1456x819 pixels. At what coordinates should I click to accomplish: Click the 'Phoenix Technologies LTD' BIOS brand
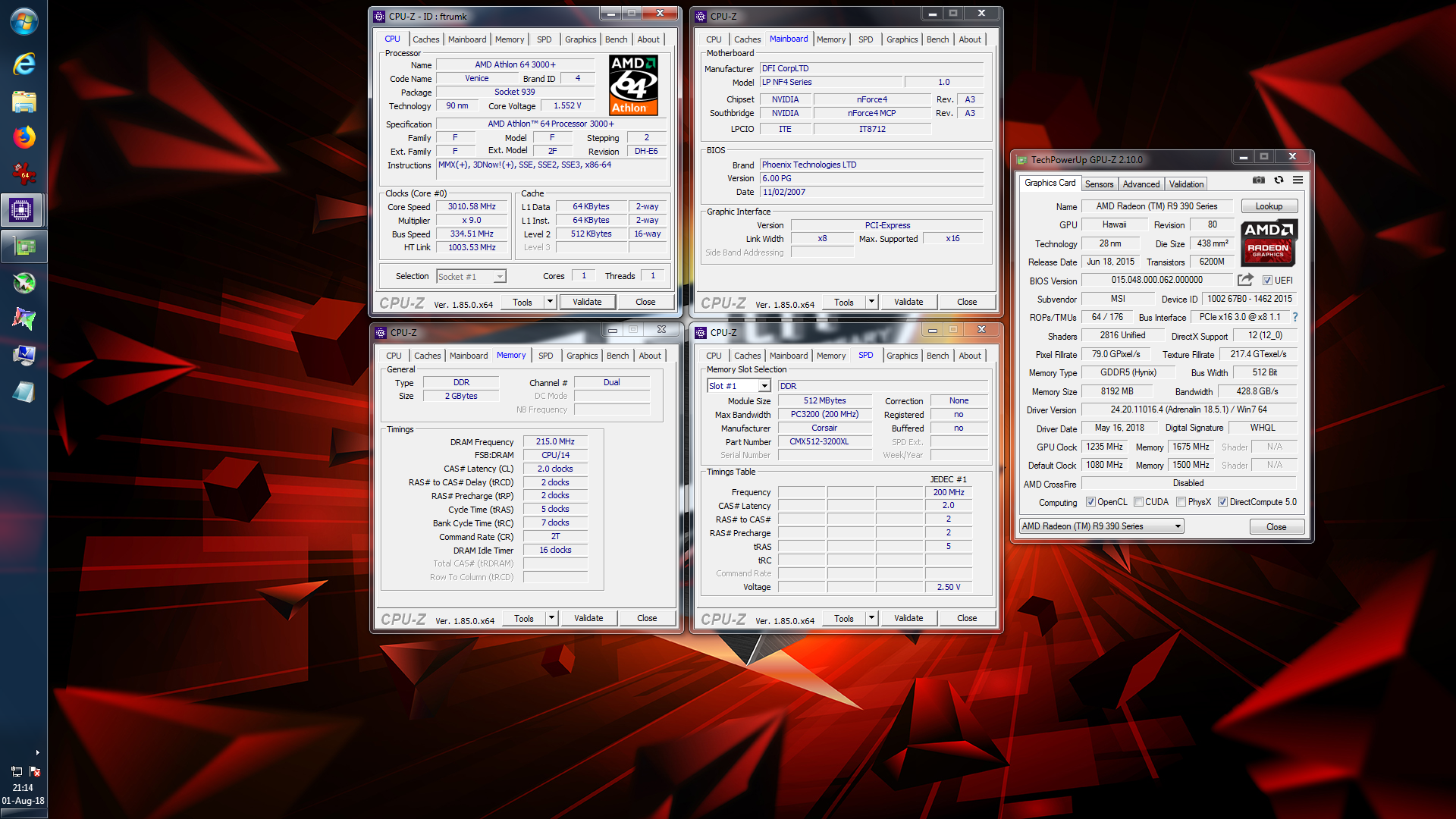coord(871,165)
